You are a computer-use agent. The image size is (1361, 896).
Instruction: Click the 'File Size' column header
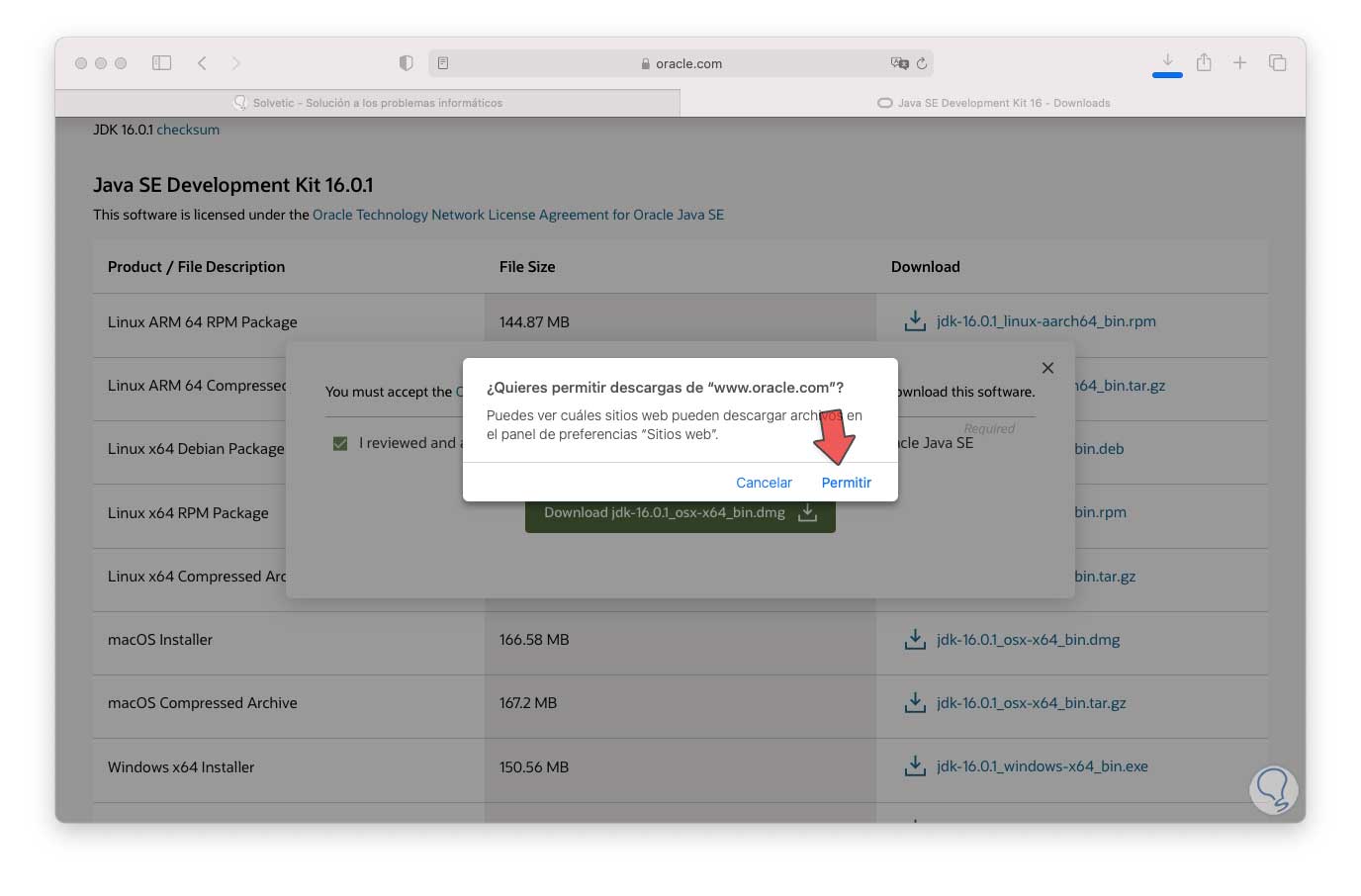click(527, 267)
